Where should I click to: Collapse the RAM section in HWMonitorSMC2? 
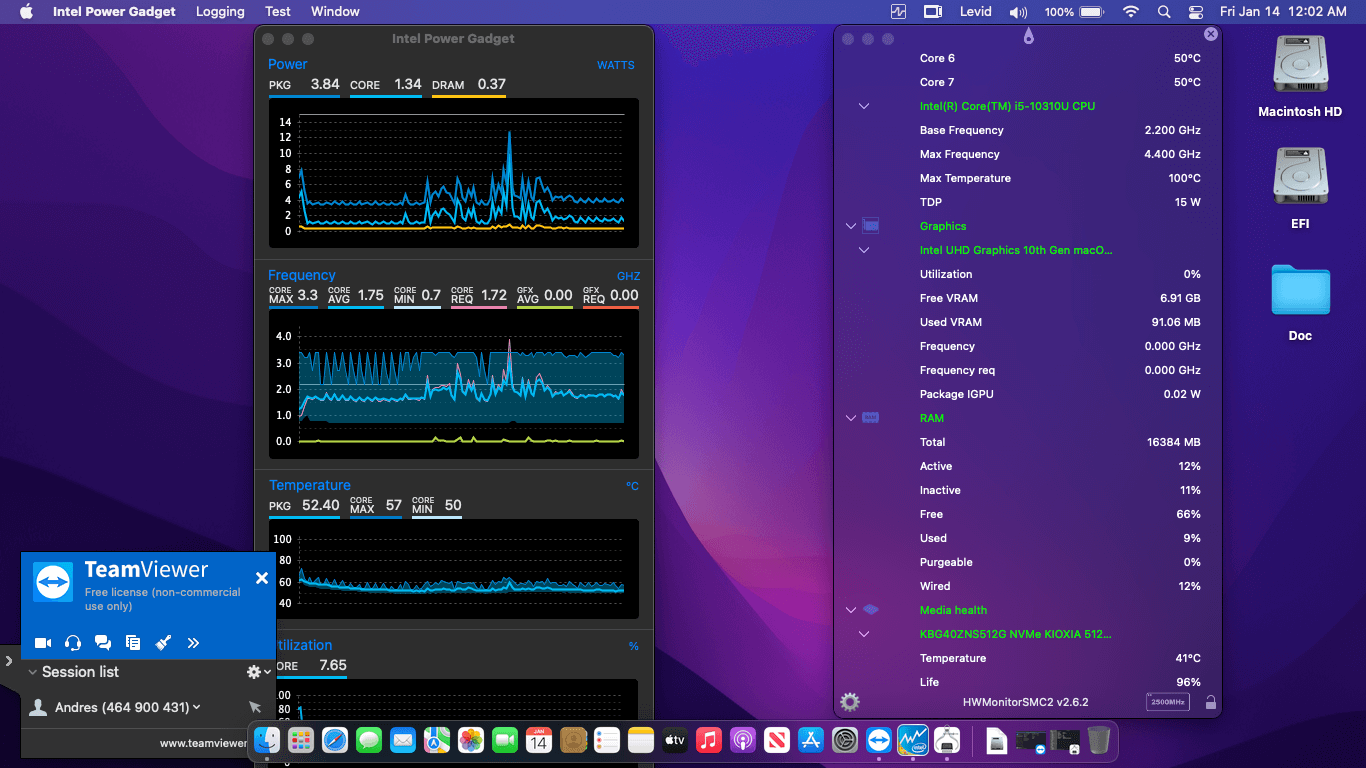click(x=851, y=418)
